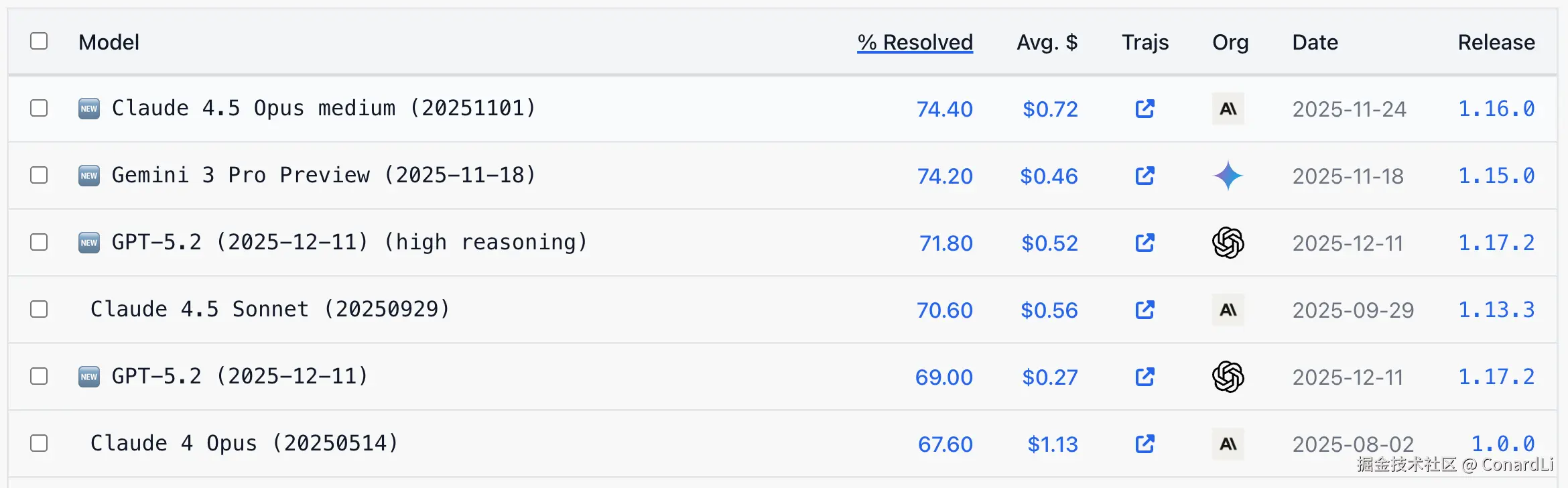The width and height of the screenshot is (1568, 488).
Task: Click the Gemini org icon for Gemini 3 Pro Preview
Action: pyautogui.click(x=1228, y=176)
